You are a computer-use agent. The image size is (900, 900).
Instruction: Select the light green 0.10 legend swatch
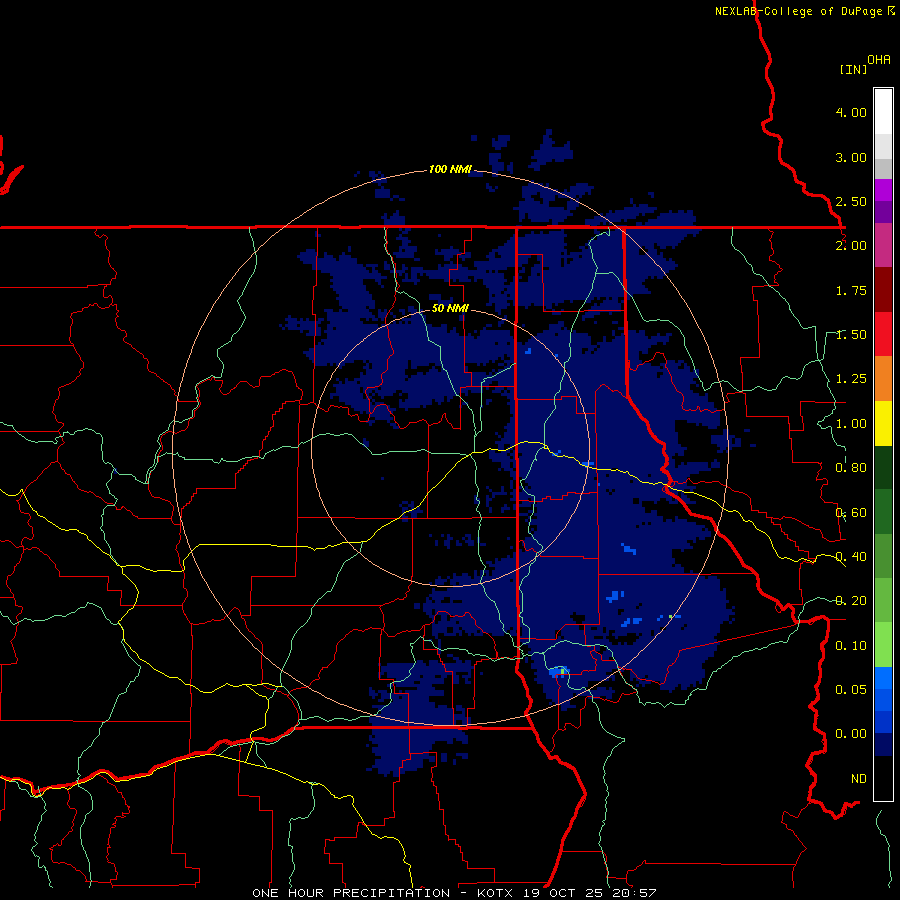click(x=883, y=645)
